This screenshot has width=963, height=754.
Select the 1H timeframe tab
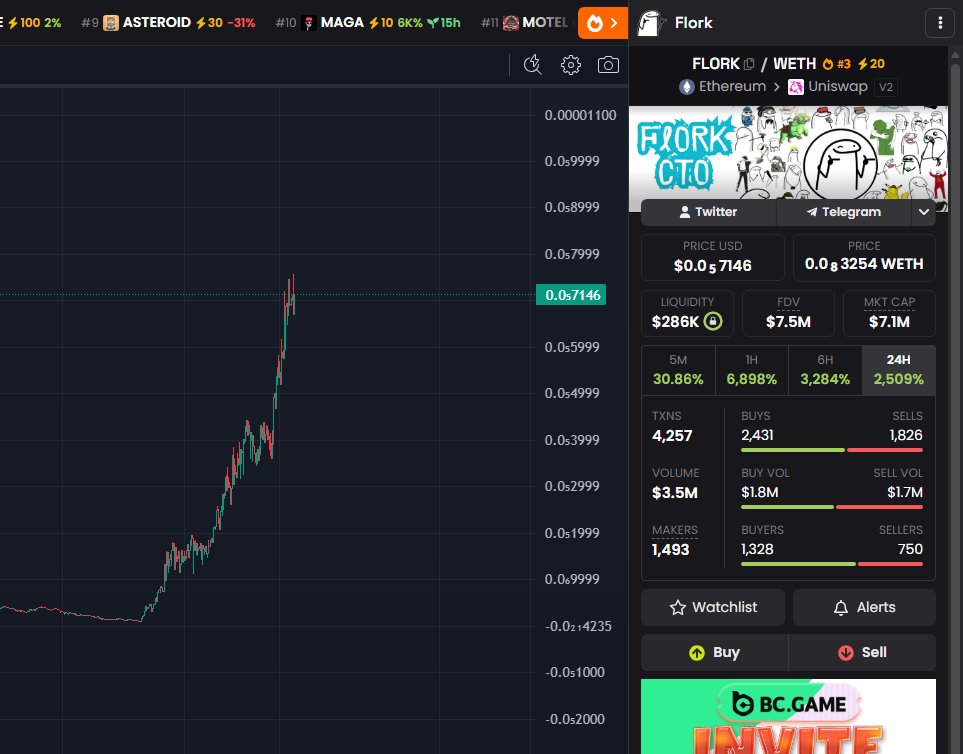click(752, 370)
